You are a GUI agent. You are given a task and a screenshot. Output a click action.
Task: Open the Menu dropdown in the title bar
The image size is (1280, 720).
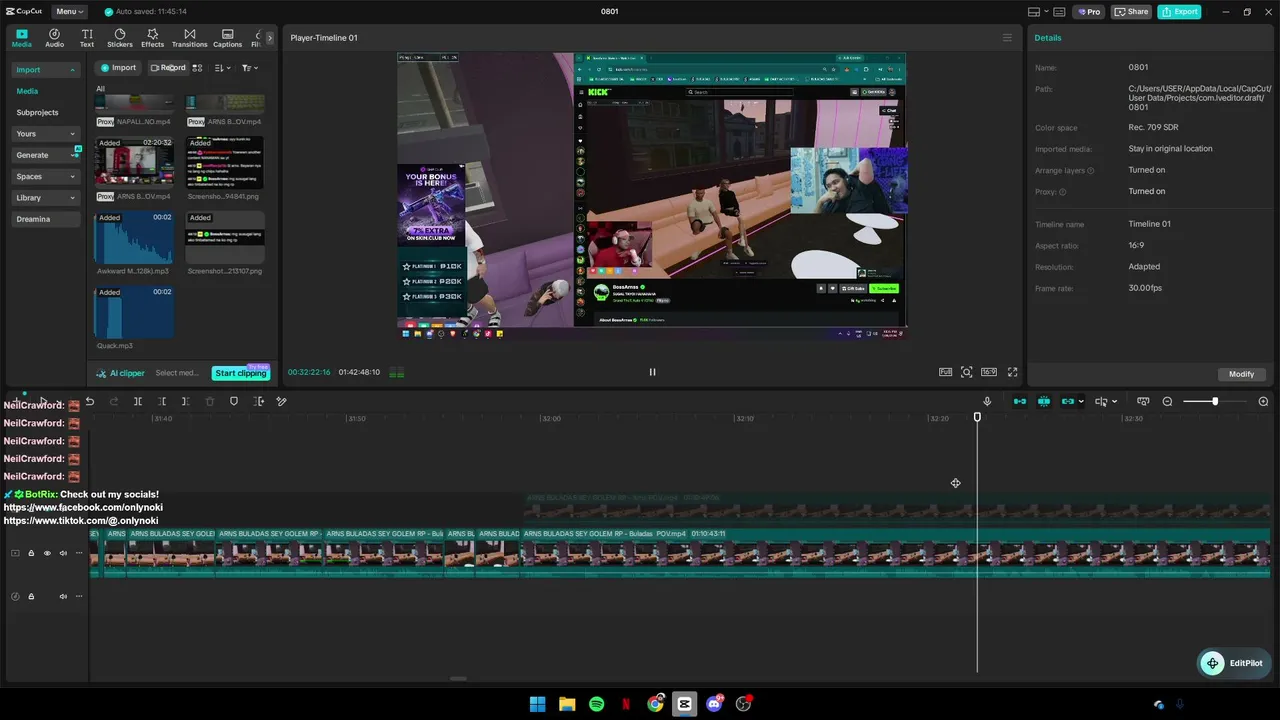pyautogui.click(x=69, y=12)
